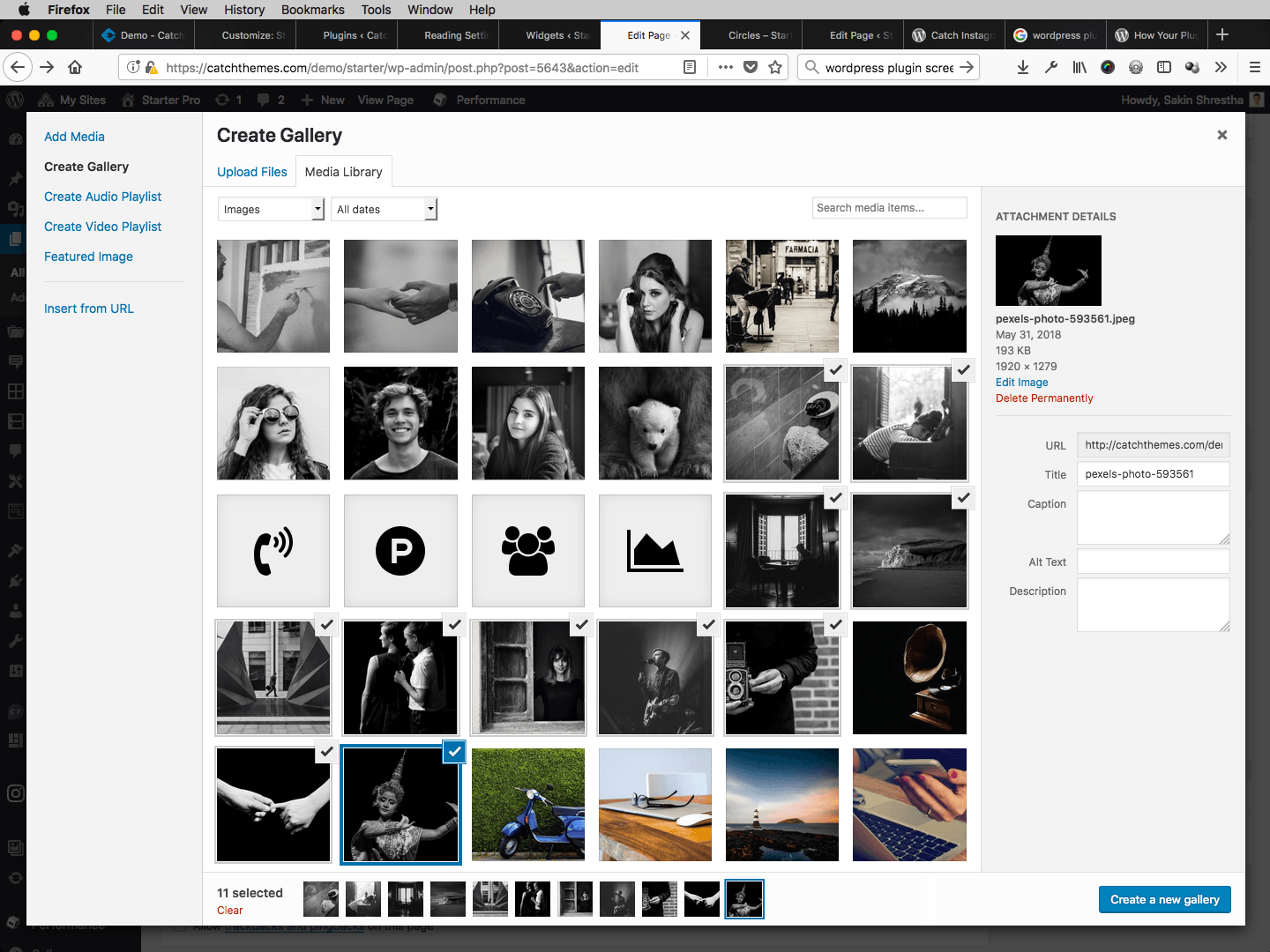Image resolution: width=1270 pixels, height=952 pixels.
Task: Toggle the sidebar icon in the toolbar
Action: point(1164,67)
